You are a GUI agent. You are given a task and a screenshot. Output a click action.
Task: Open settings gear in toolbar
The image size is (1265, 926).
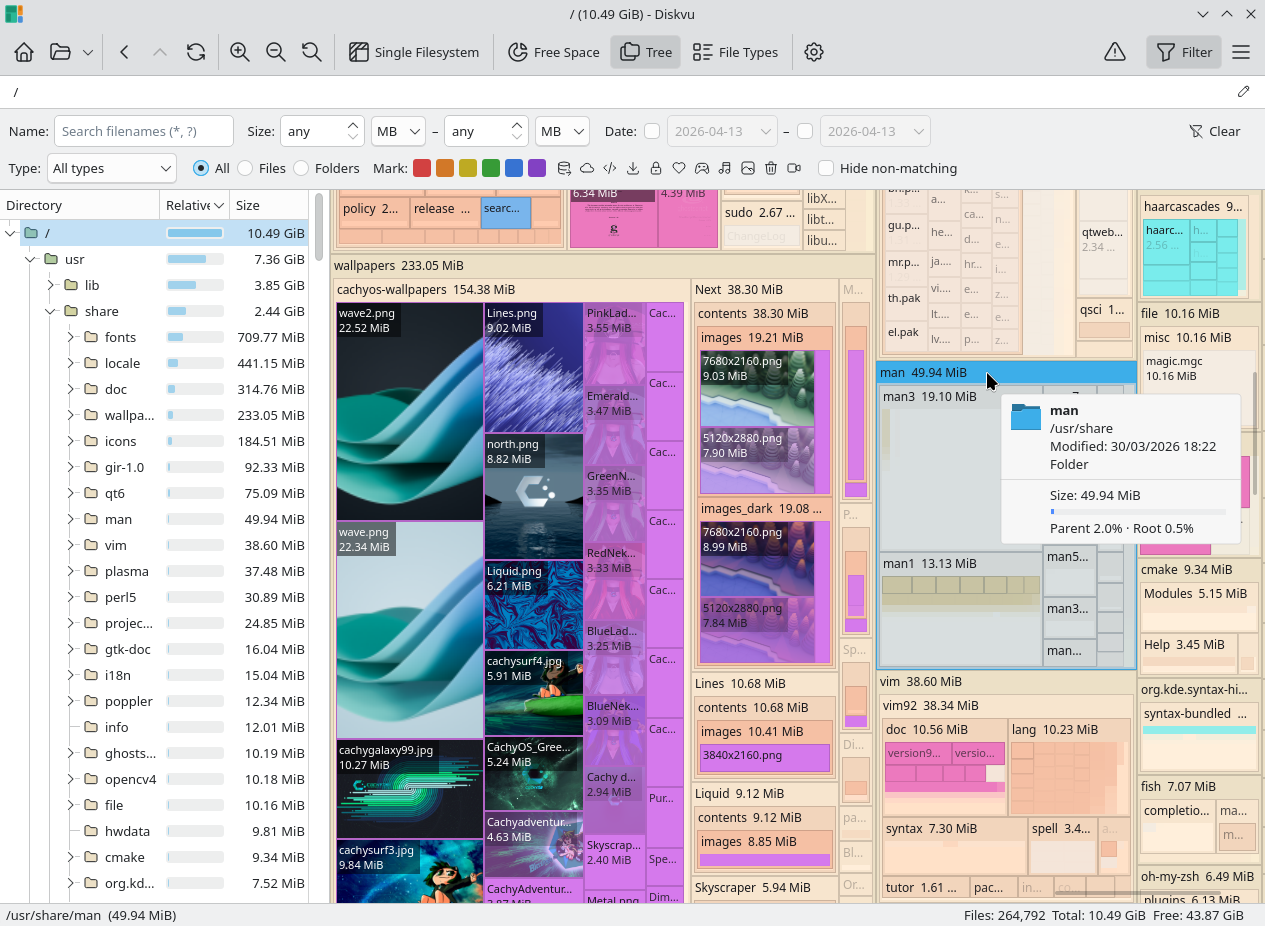click(814, 52)
